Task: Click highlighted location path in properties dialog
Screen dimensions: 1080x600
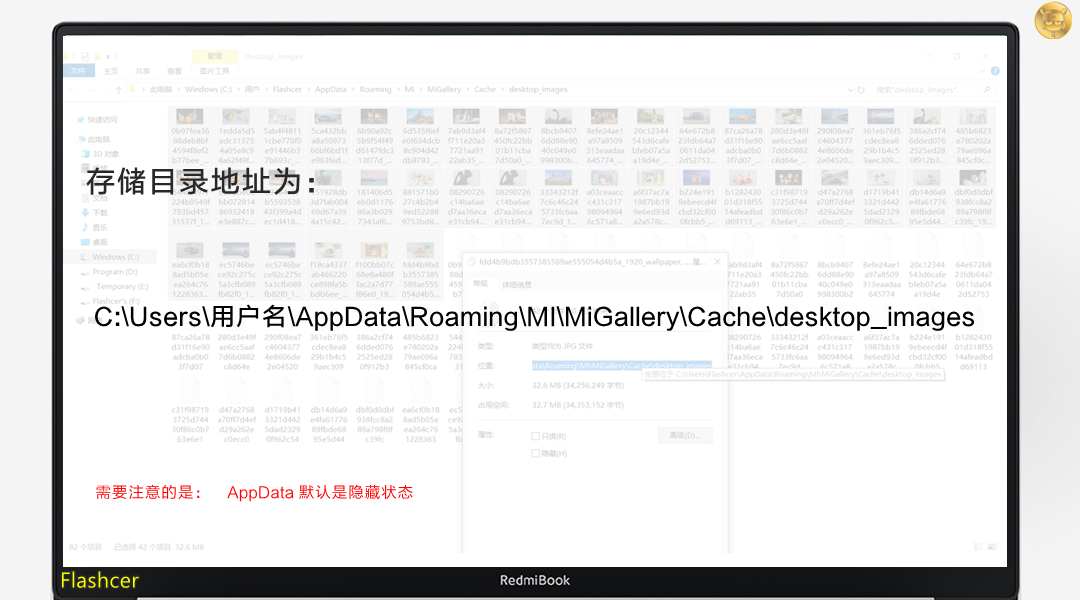Action: [621, 365]
